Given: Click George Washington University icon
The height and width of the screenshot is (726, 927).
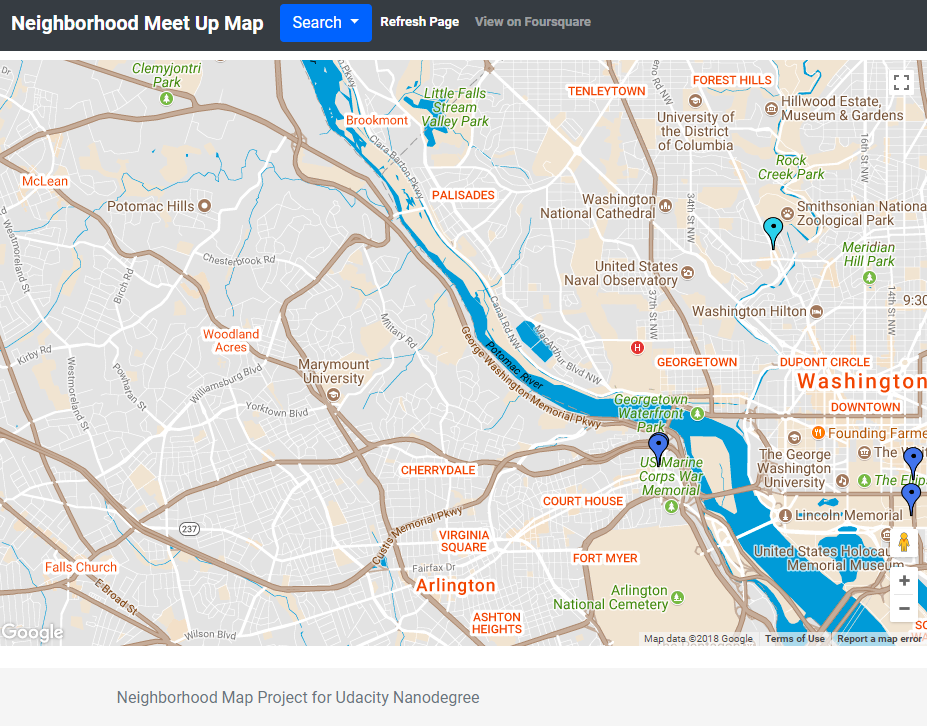Looking at the screenshot, I should point(794,437).
